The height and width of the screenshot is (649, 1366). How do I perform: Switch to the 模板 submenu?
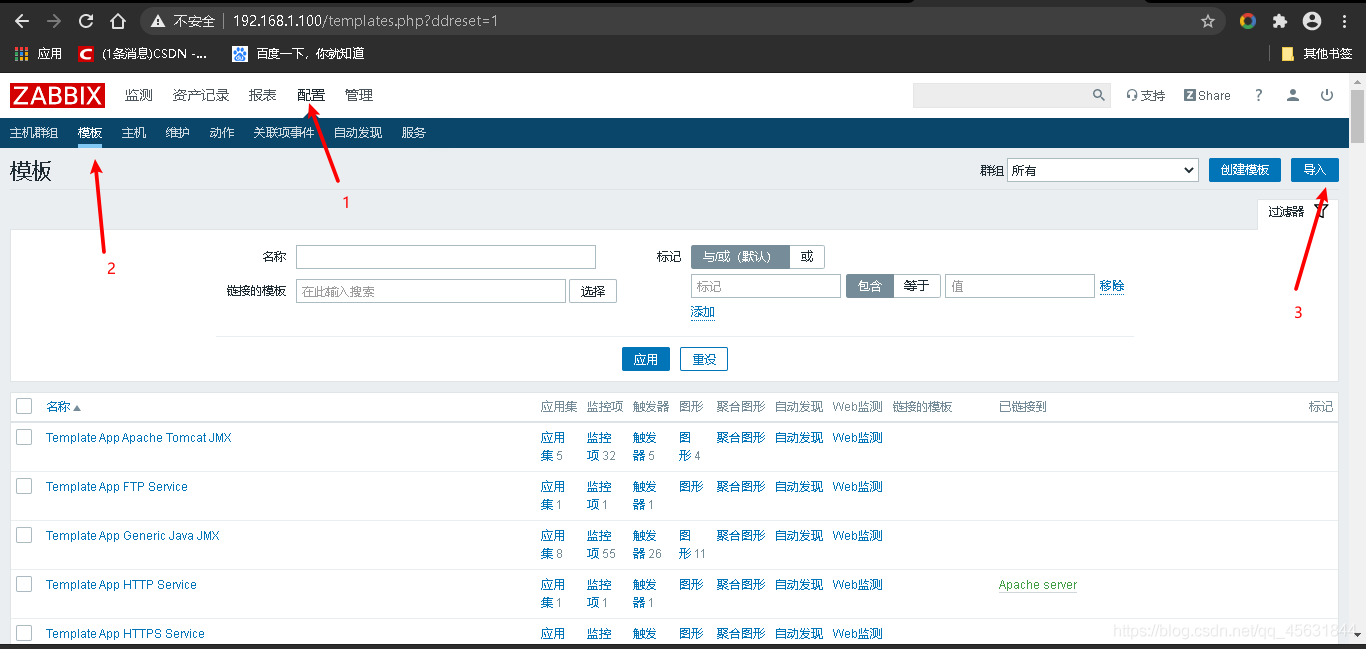click(x=90, y=132)
